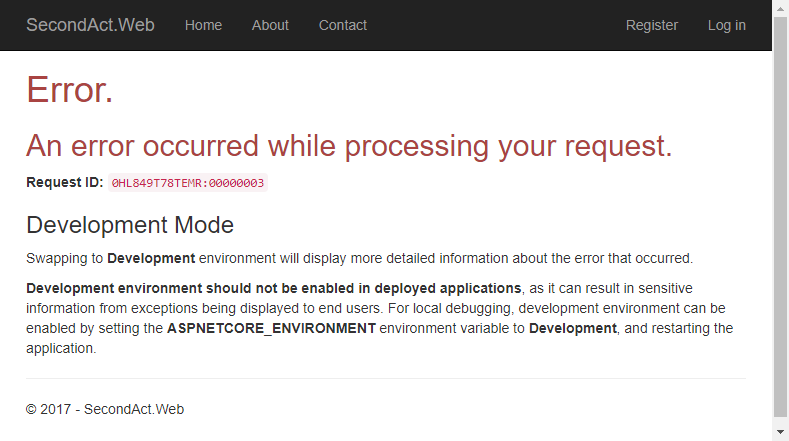Screen dimensions: 789x441
Task: Click the final word "application." in the paragraph
Action: pyautogui.click(x=61, y=348)
